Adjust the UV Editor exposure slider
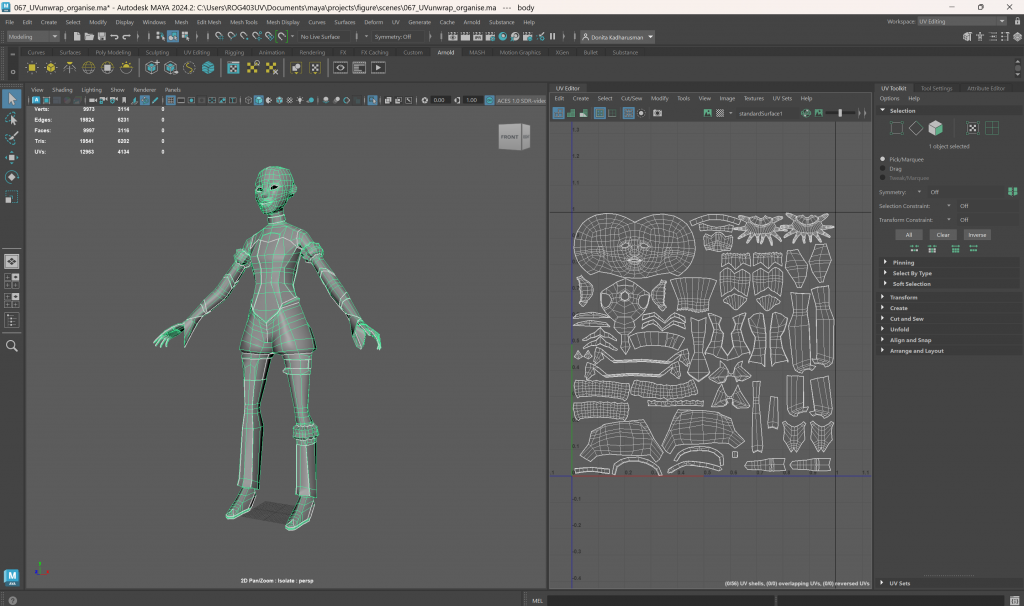 [x=840, y=113]
